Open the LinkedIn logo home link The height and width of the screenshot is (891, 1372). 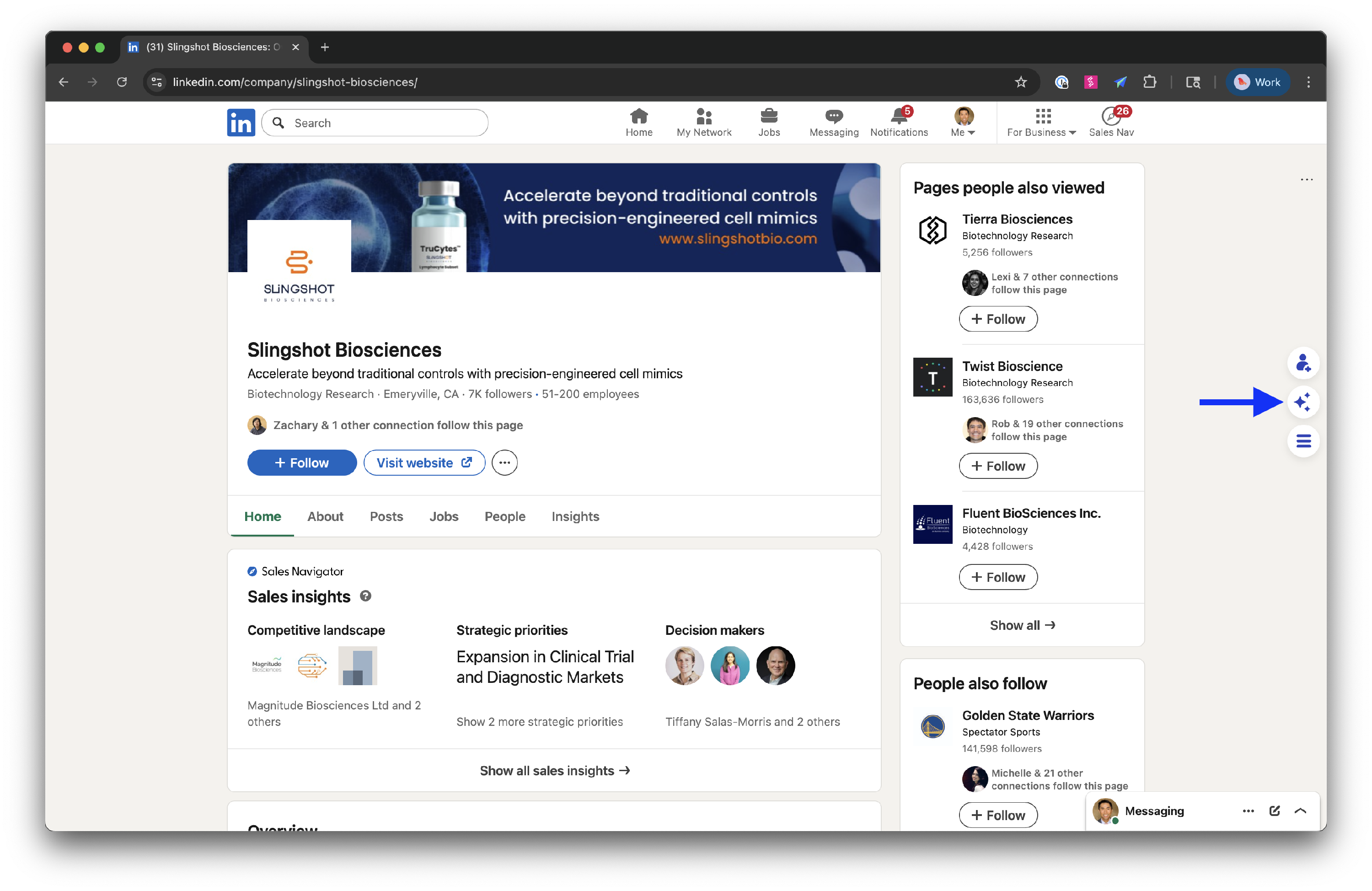[x=241, y=123]
